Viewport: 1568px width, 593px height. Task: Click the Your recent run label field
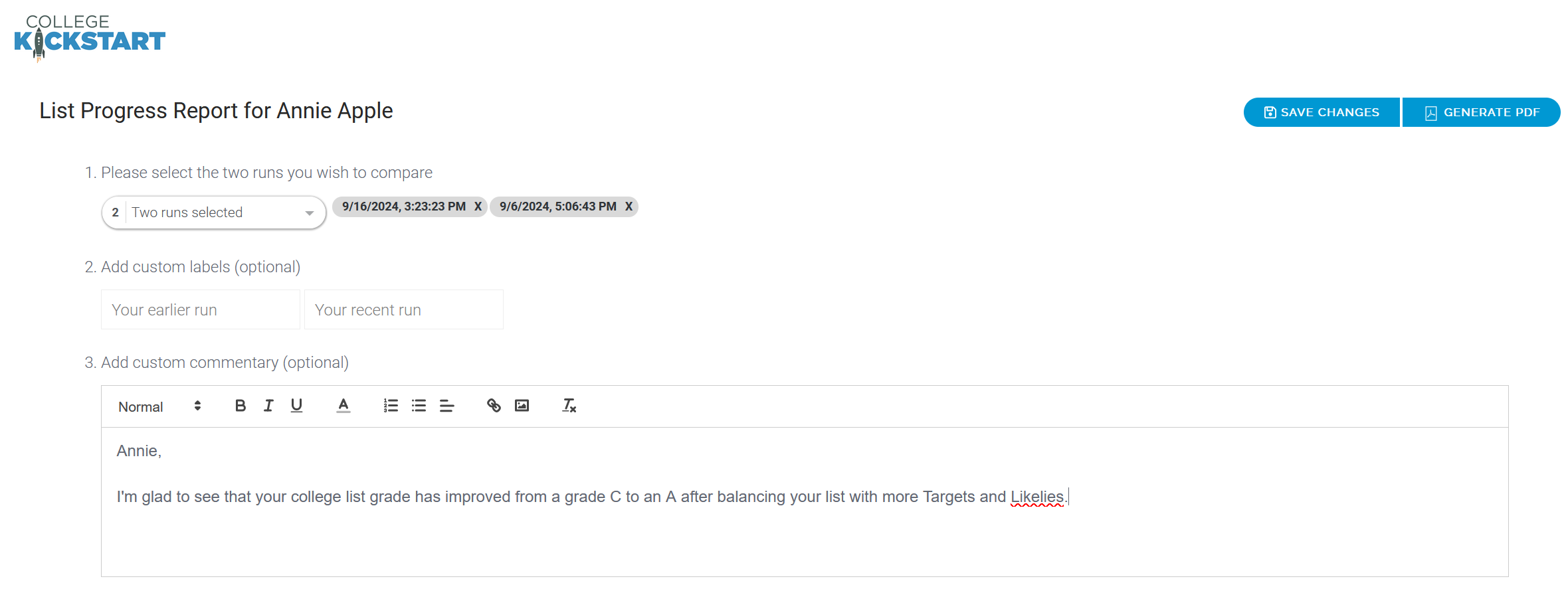(404, 309)
